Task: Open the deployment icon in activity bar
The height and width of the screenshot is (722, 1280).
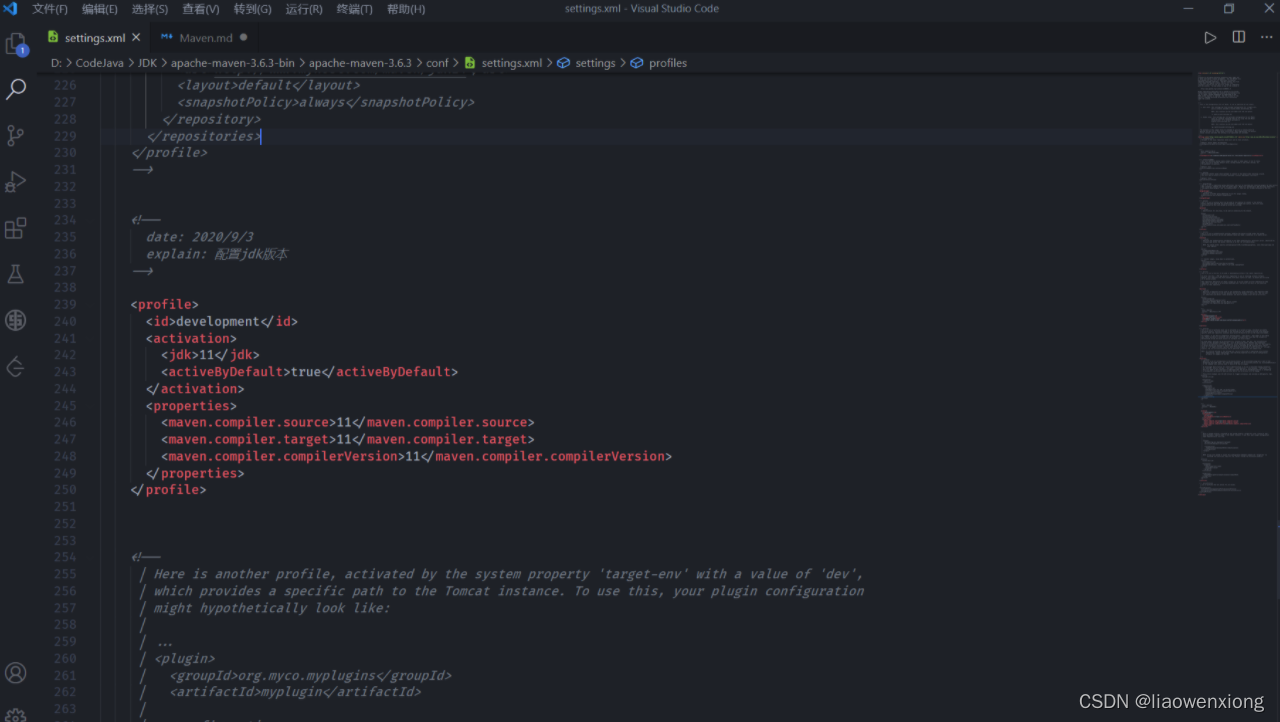Action: coord(16,367)
